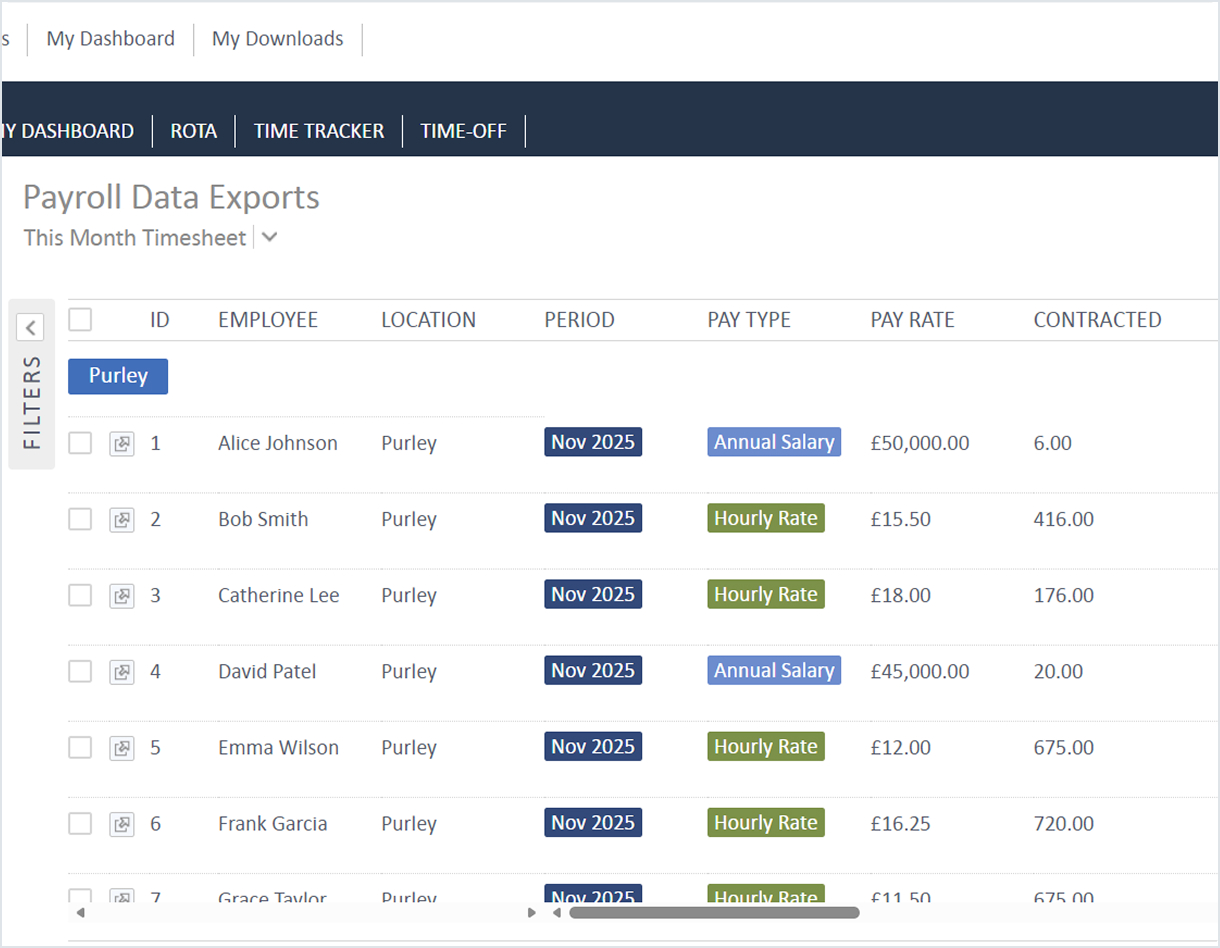Open David Patel's row detail icon

[x=121, y=671]
